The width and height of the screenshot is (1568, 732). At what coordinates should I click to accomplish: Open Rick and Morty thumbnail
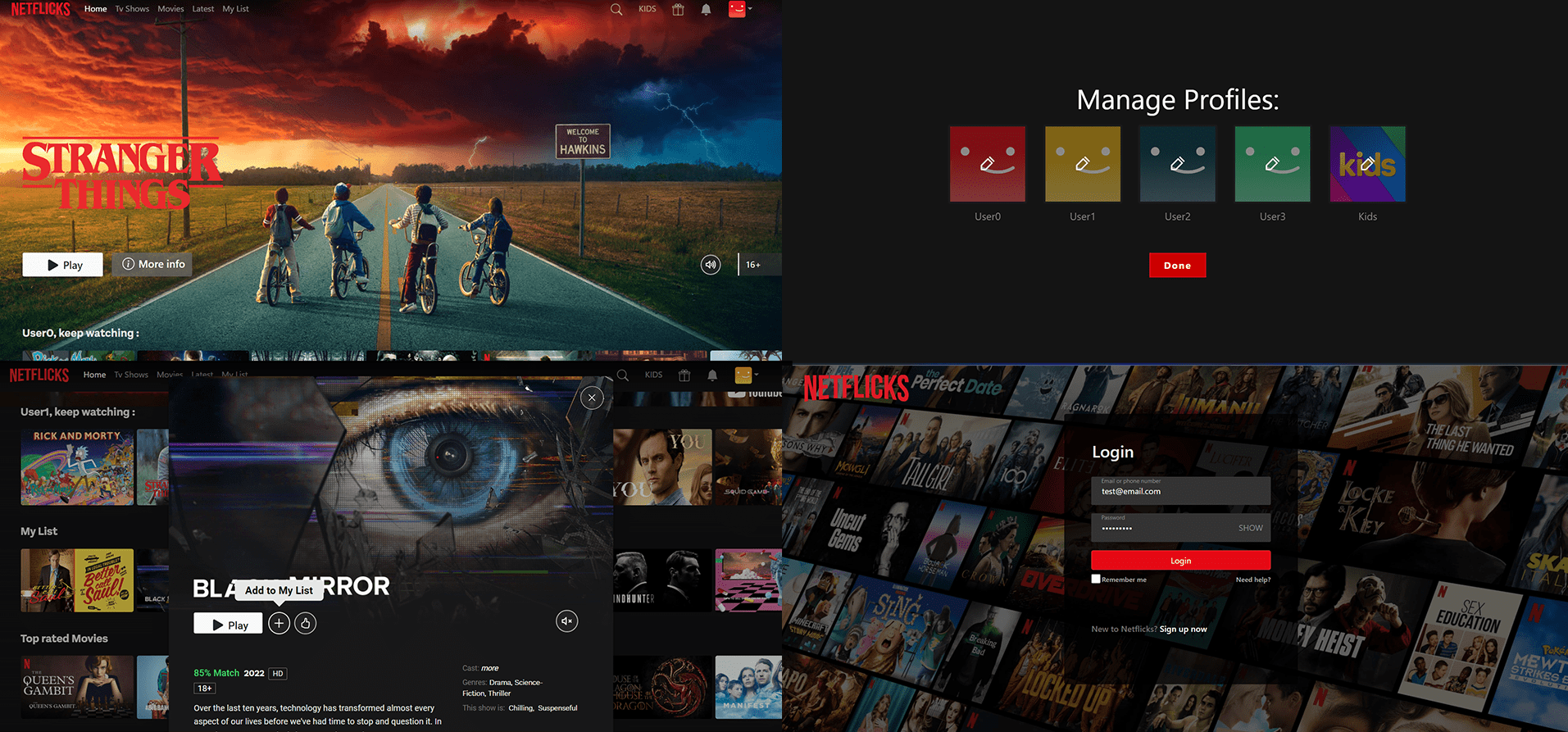(77, 467)
